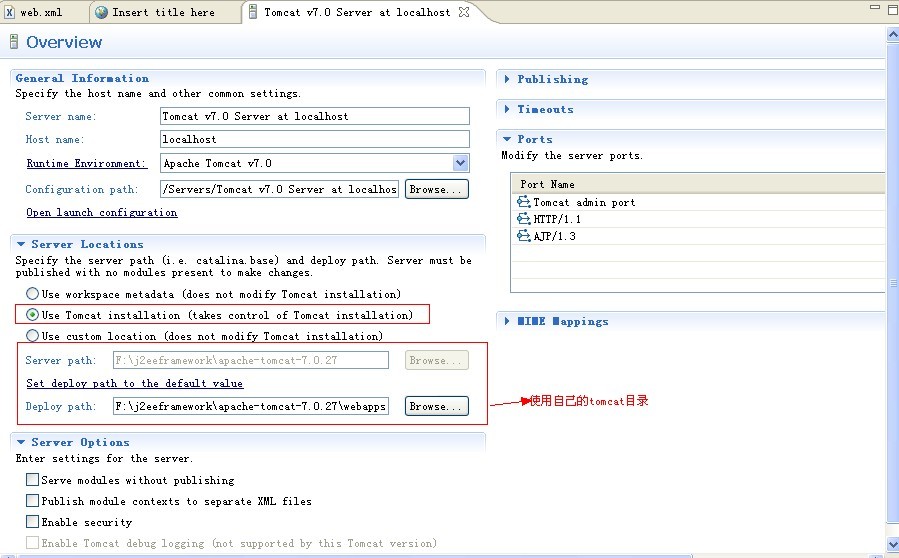
Task: Click the scrollbar down arrow
Action: [893, 544]
